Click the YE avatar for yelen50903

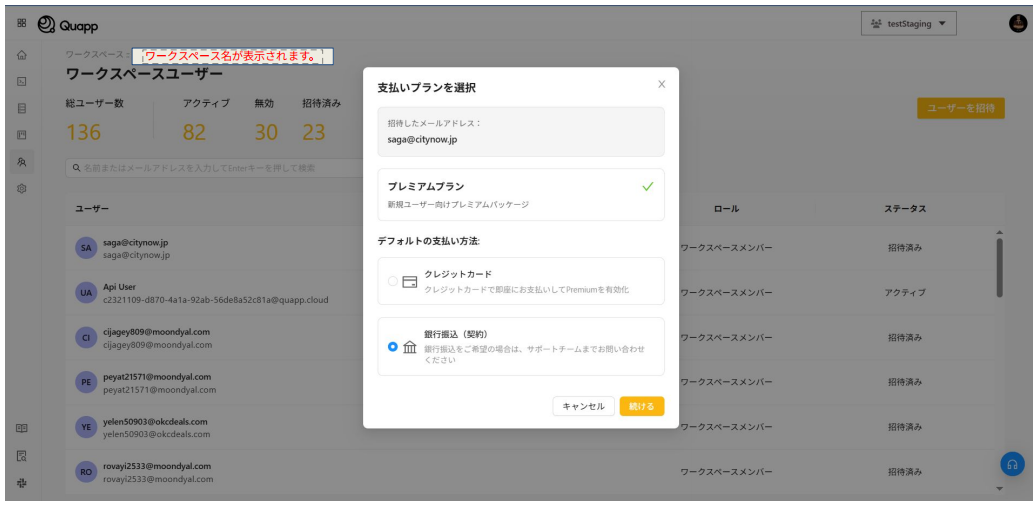(x=87, y=428)
